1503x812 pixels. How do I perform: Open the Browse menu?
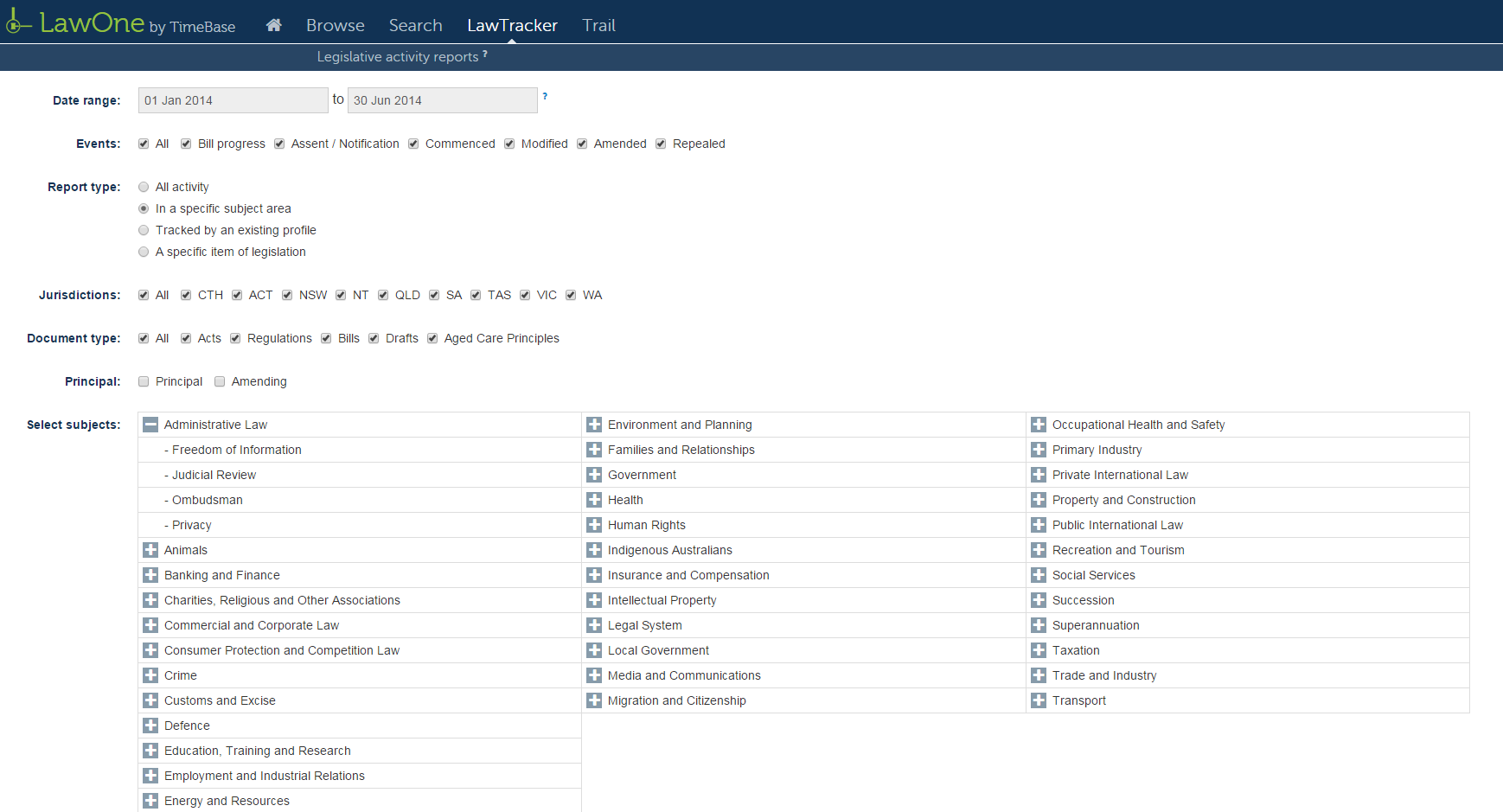pos(336,25)
